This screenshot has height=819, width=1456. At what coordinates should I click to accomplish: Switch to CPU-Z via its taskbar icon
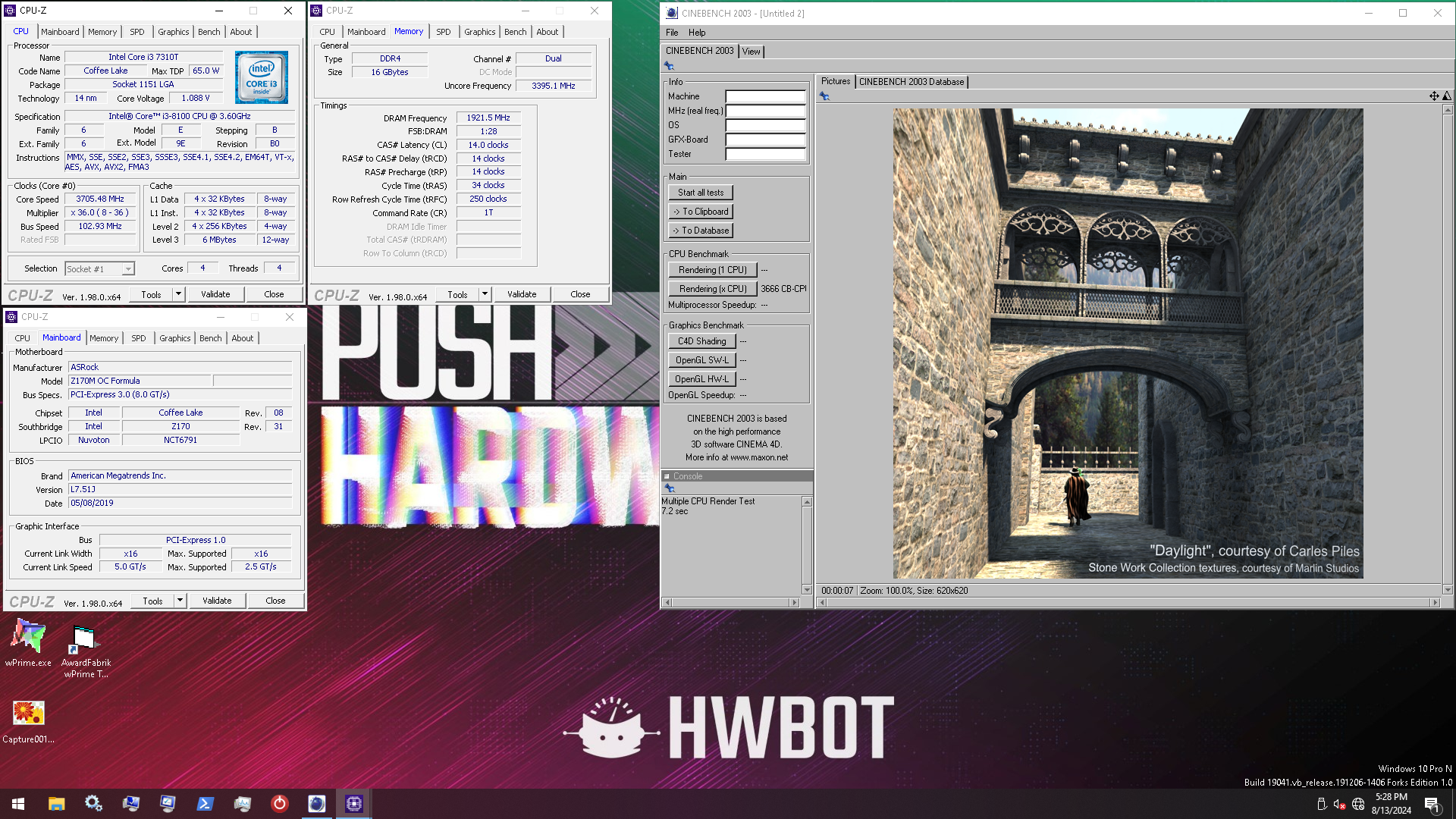[x=353, y=804]
